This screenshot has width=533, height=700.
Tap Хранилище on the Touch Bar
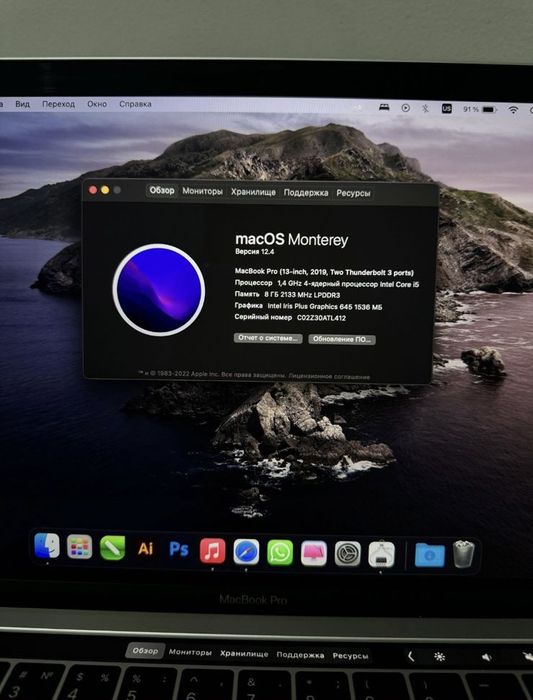coord(244,654)
